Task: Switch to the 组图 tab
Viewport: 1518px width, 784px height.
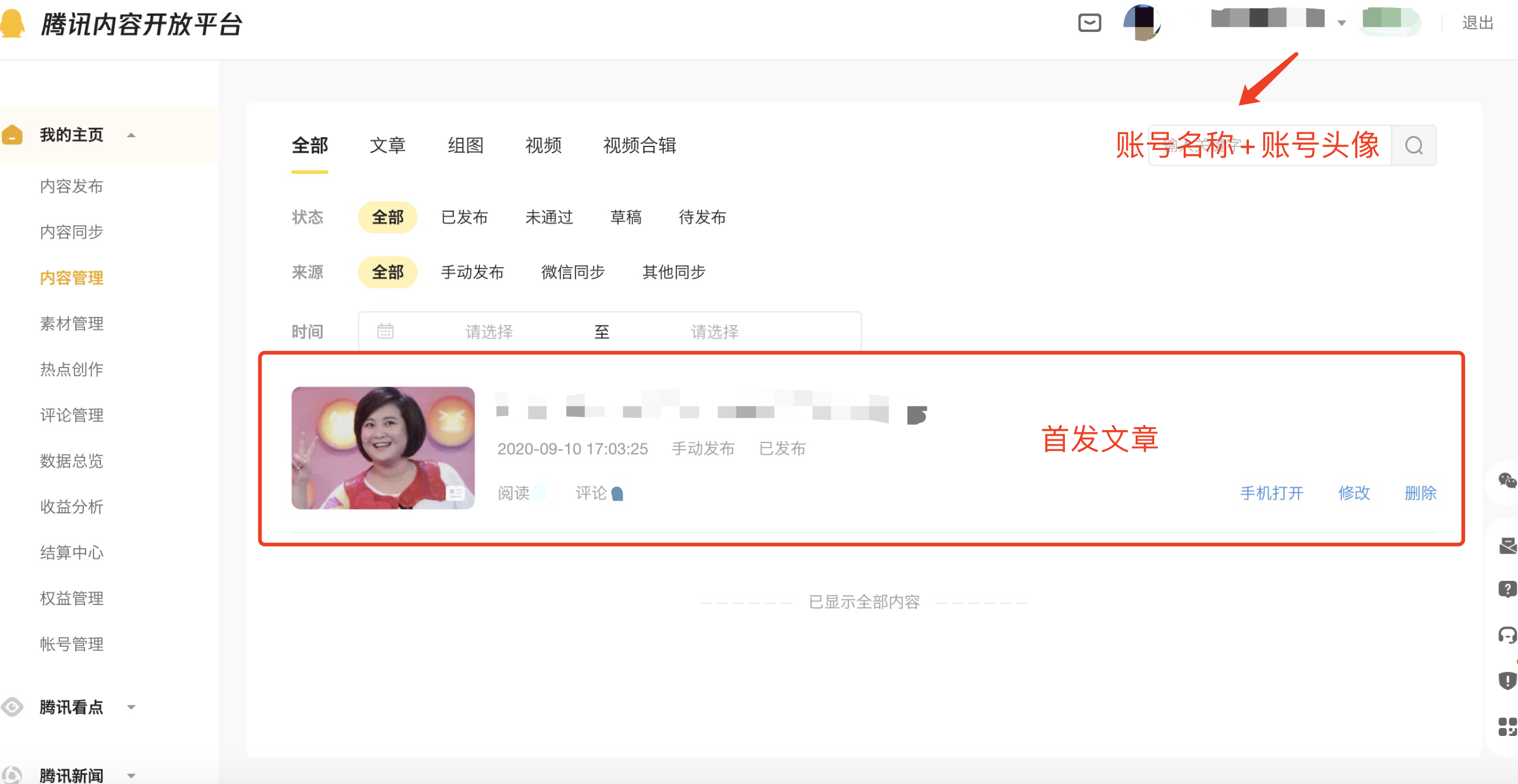Action: [466, 146]
